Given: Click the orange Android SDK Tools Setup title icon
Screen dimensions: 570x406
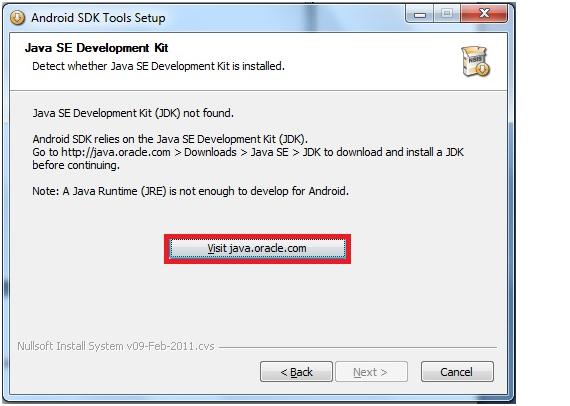Looking at the screenshot, I should point(17,17).
